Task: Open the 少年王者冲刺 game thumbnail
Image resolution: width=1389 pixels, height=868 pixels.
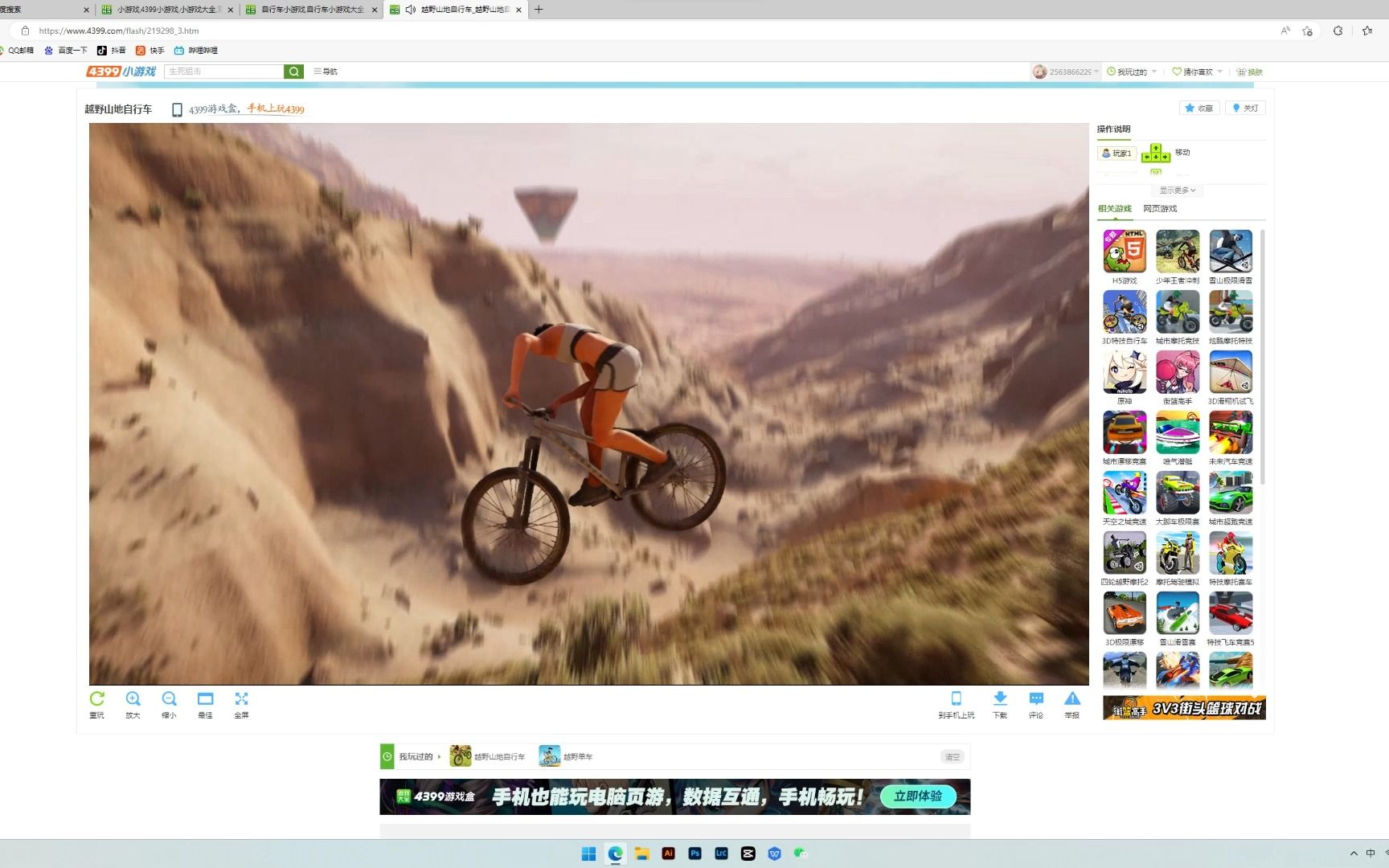Action: tap(1178, 251)
